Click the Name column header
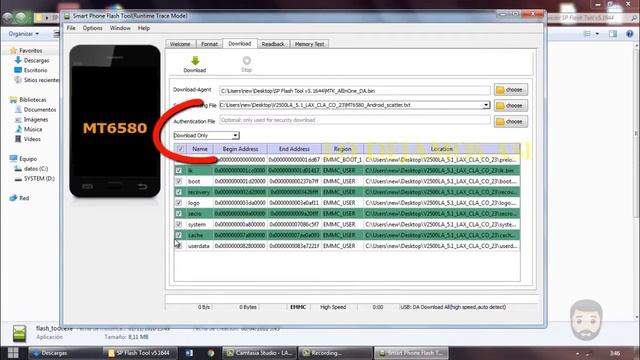The width and height of the screenshot is (640, 360). [x=200, y=149]
